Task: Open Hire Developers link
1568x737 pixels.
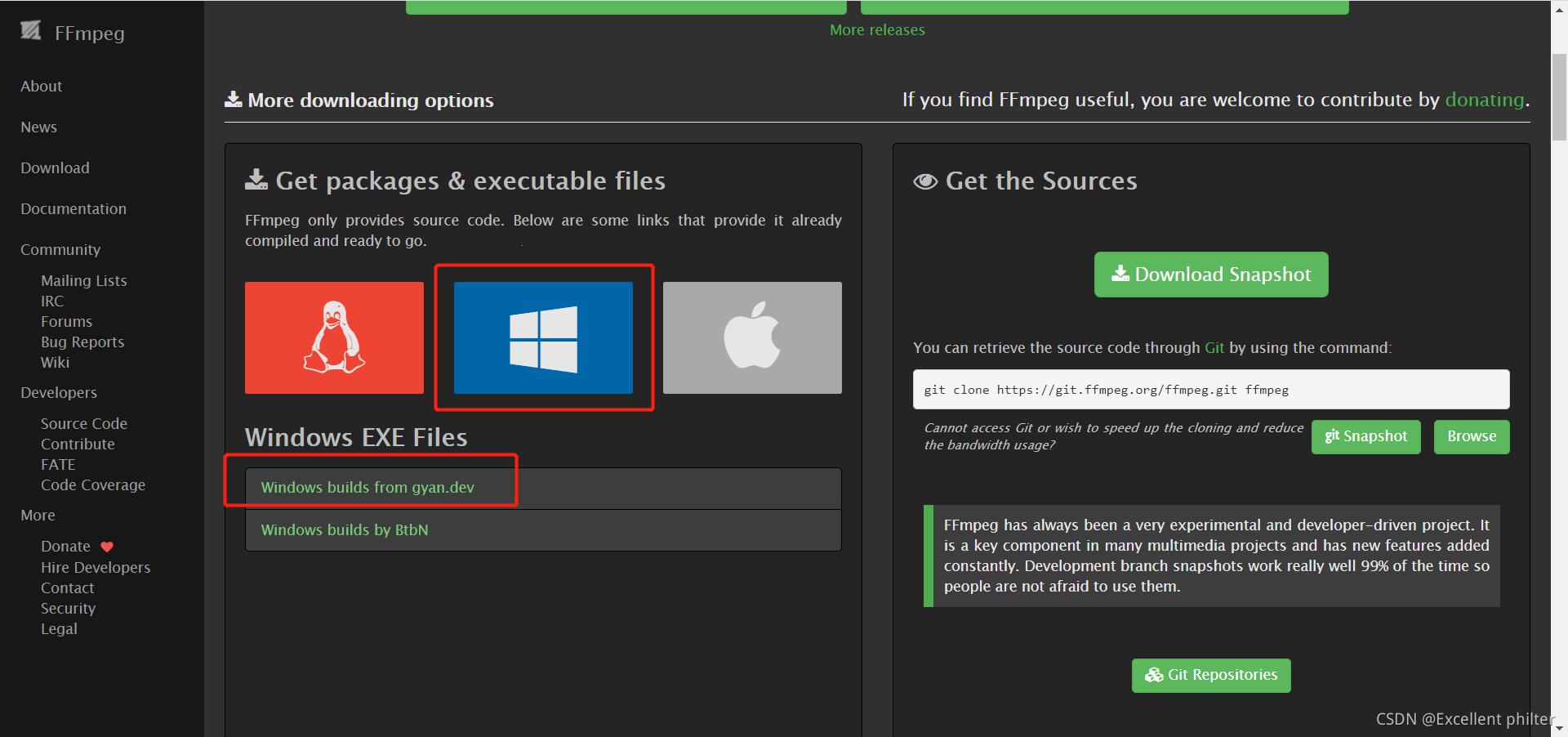Action: tap(96, 567)
